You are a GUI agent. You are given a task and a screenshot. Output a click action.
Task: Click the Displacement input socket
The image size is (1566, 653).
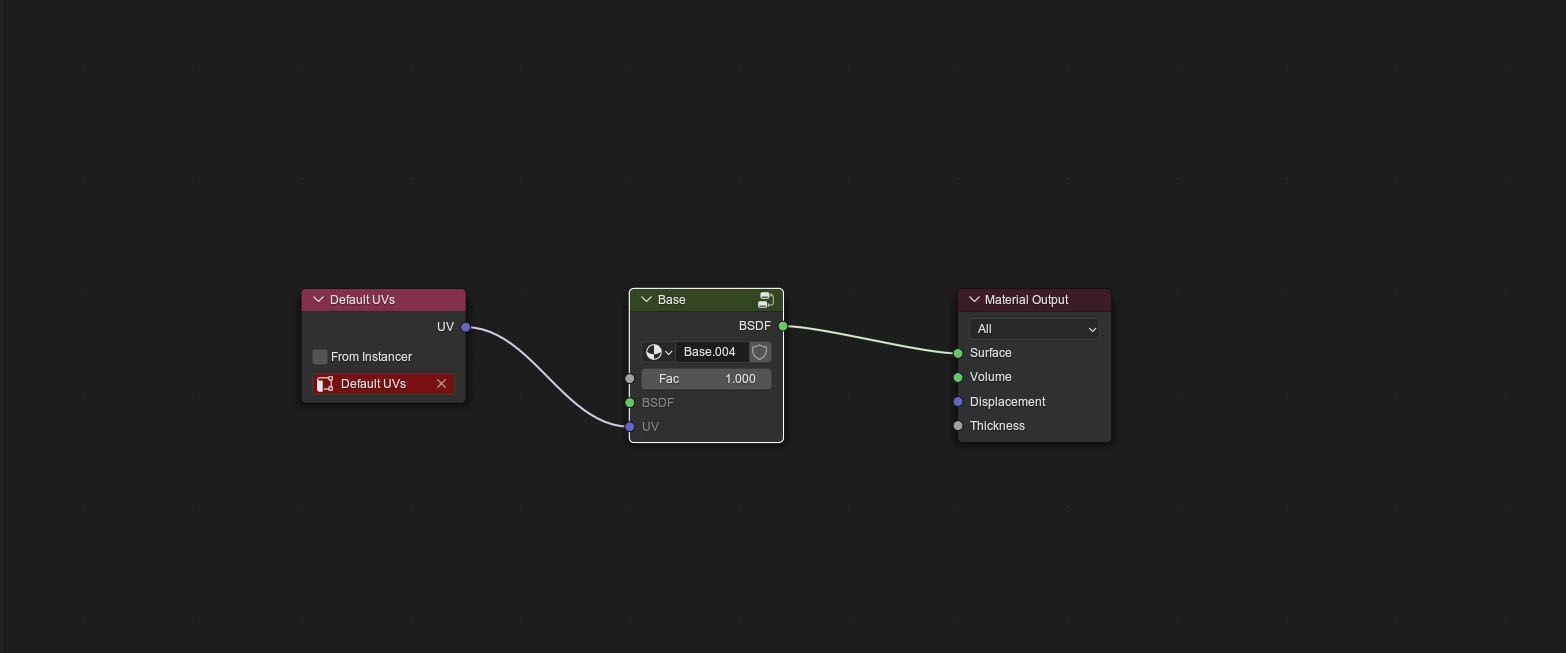click(958, 402)
